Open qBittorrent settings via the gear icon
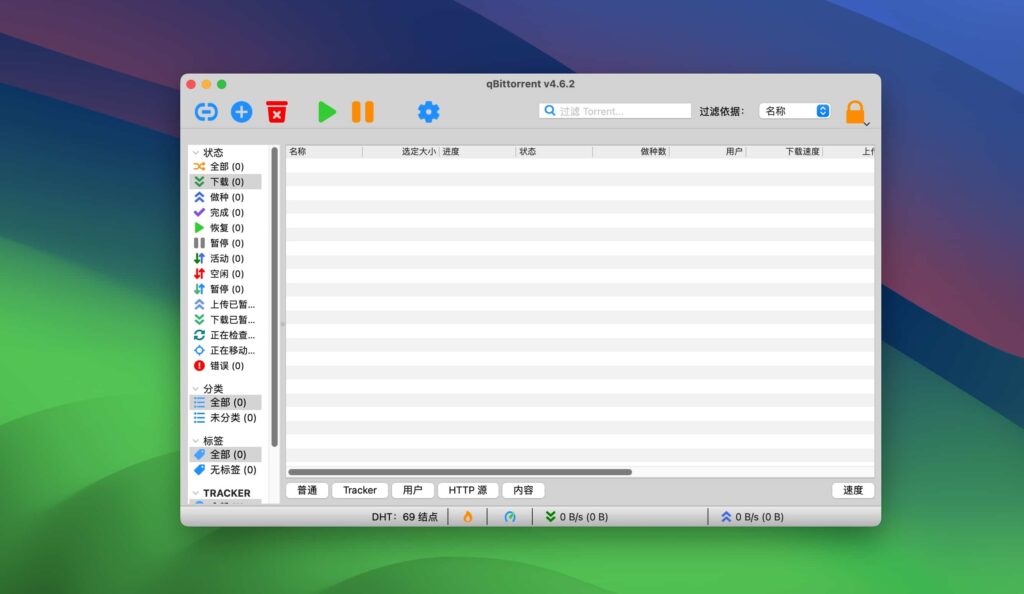 (x=428, y=112)
